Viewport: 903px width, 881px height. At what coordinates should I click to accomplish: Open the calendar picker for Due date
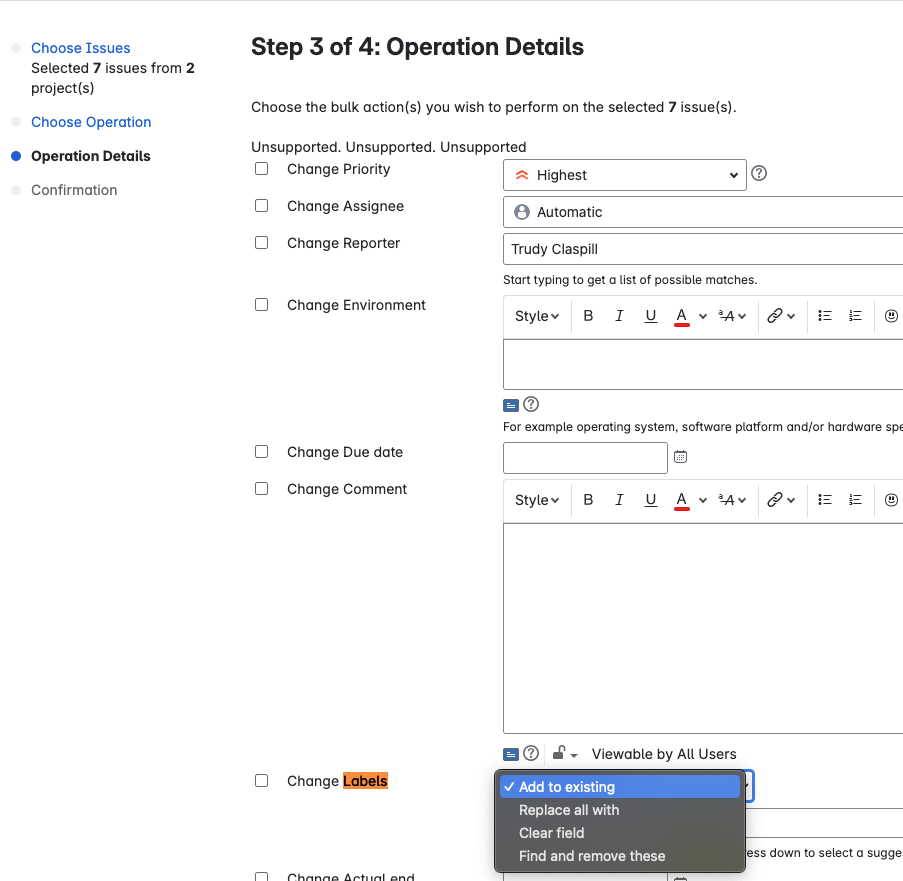(680, 457)
